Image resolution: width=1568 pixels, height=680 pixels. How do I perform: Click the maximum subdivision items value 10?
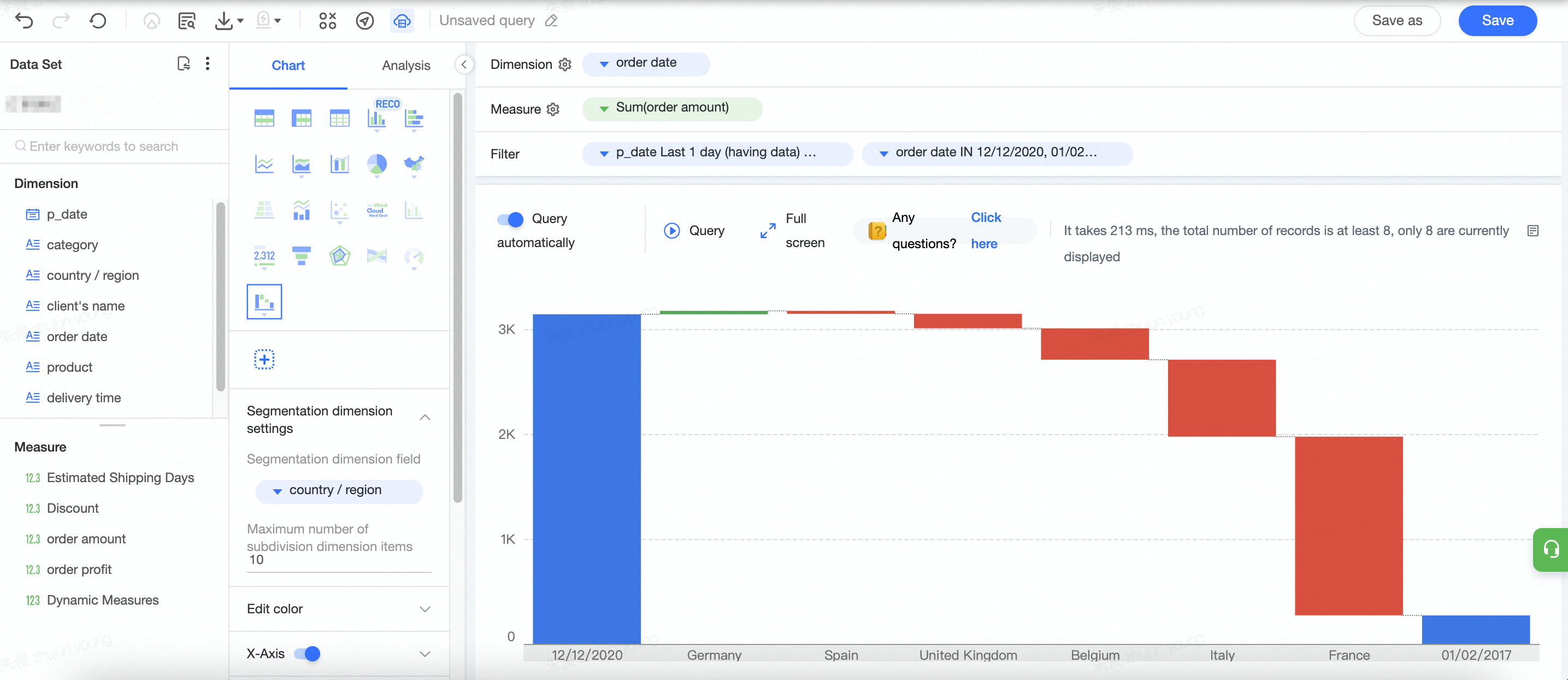[x=338, y=560]
